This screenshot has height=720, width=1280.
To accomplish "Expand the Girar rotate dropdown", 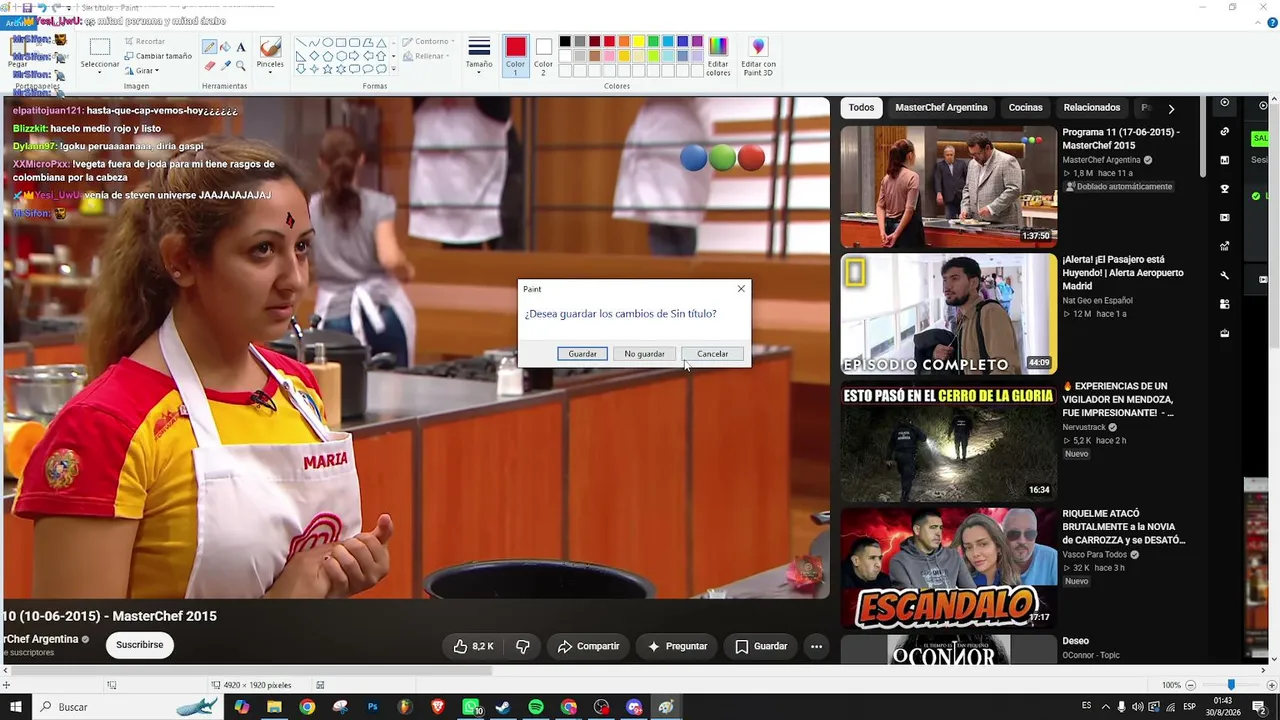I will pos(142,71).
